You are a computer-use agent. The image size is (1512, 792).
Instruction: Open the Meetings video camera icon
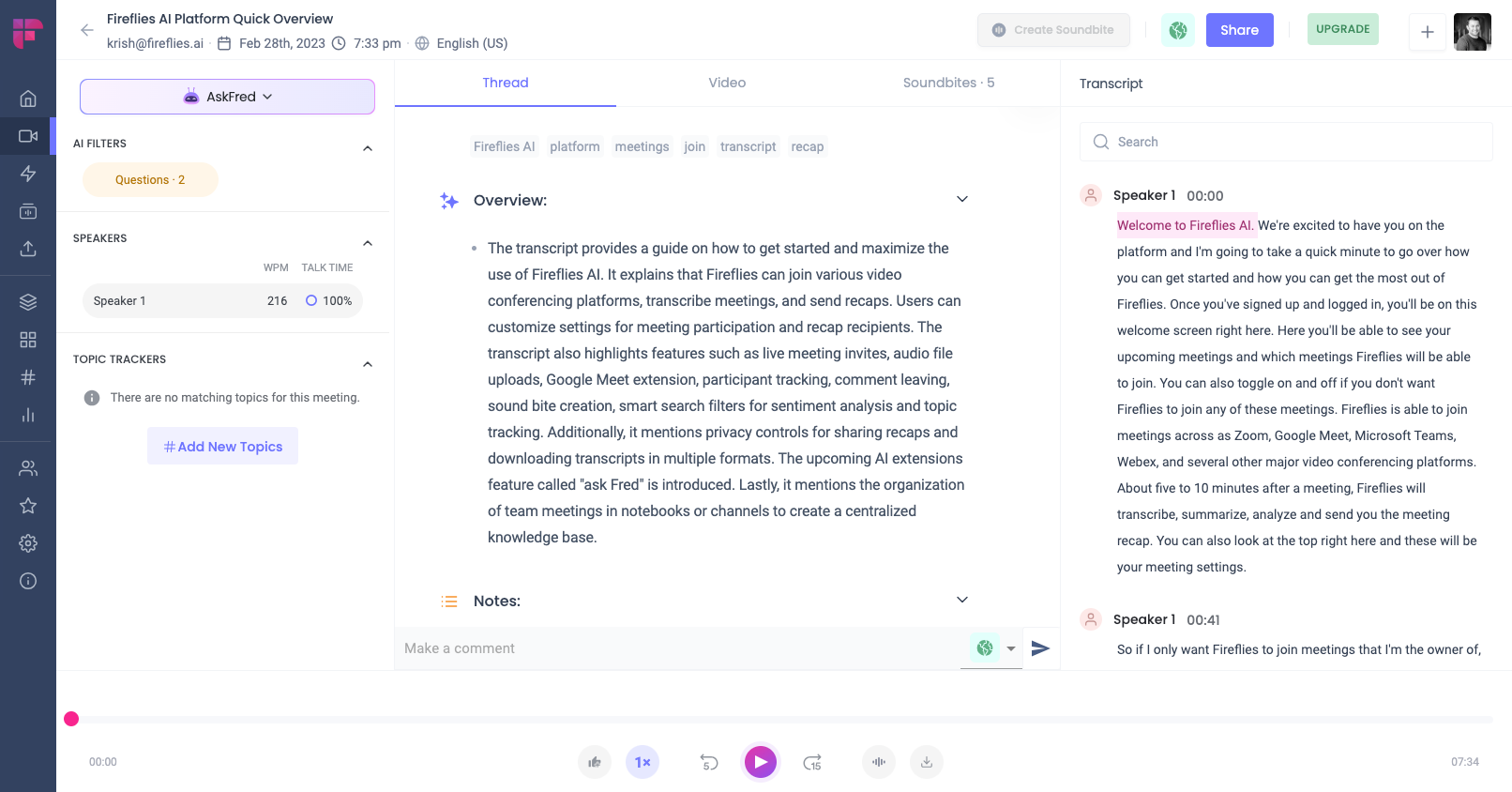coord(28,136)
